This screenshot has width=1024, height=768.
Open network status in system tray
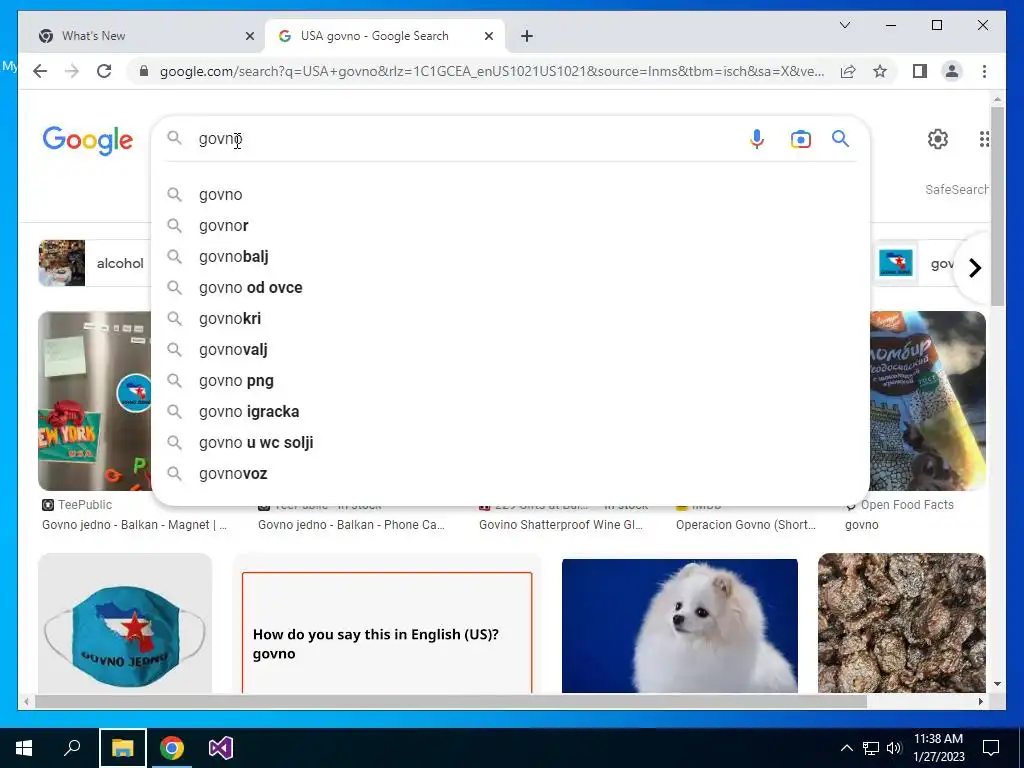(x=871, y=748)
